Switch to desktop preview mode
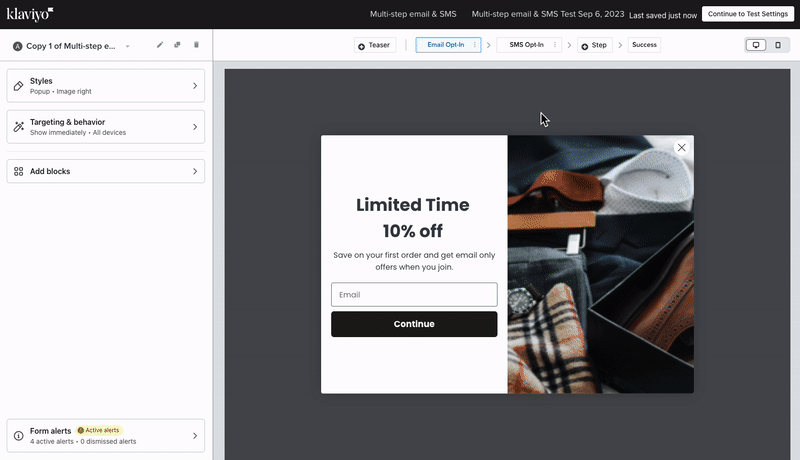Image resolution: width=800 pixels, height=460 pixels. [757, 45]
